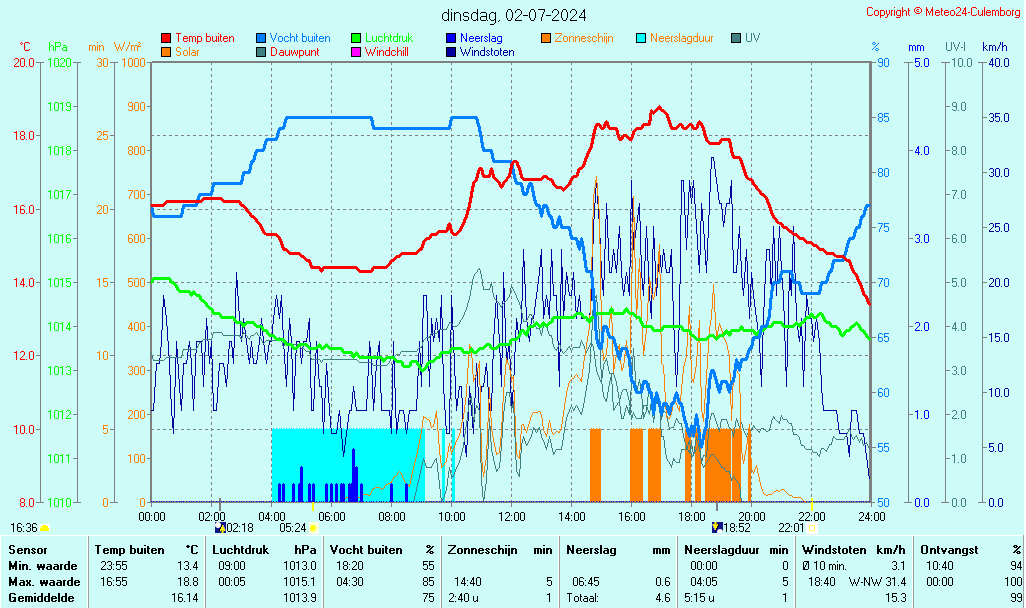Click the chart title dinsdag, 02-07-2024
The image size is (1026, 608).
(x=514, y=15)
